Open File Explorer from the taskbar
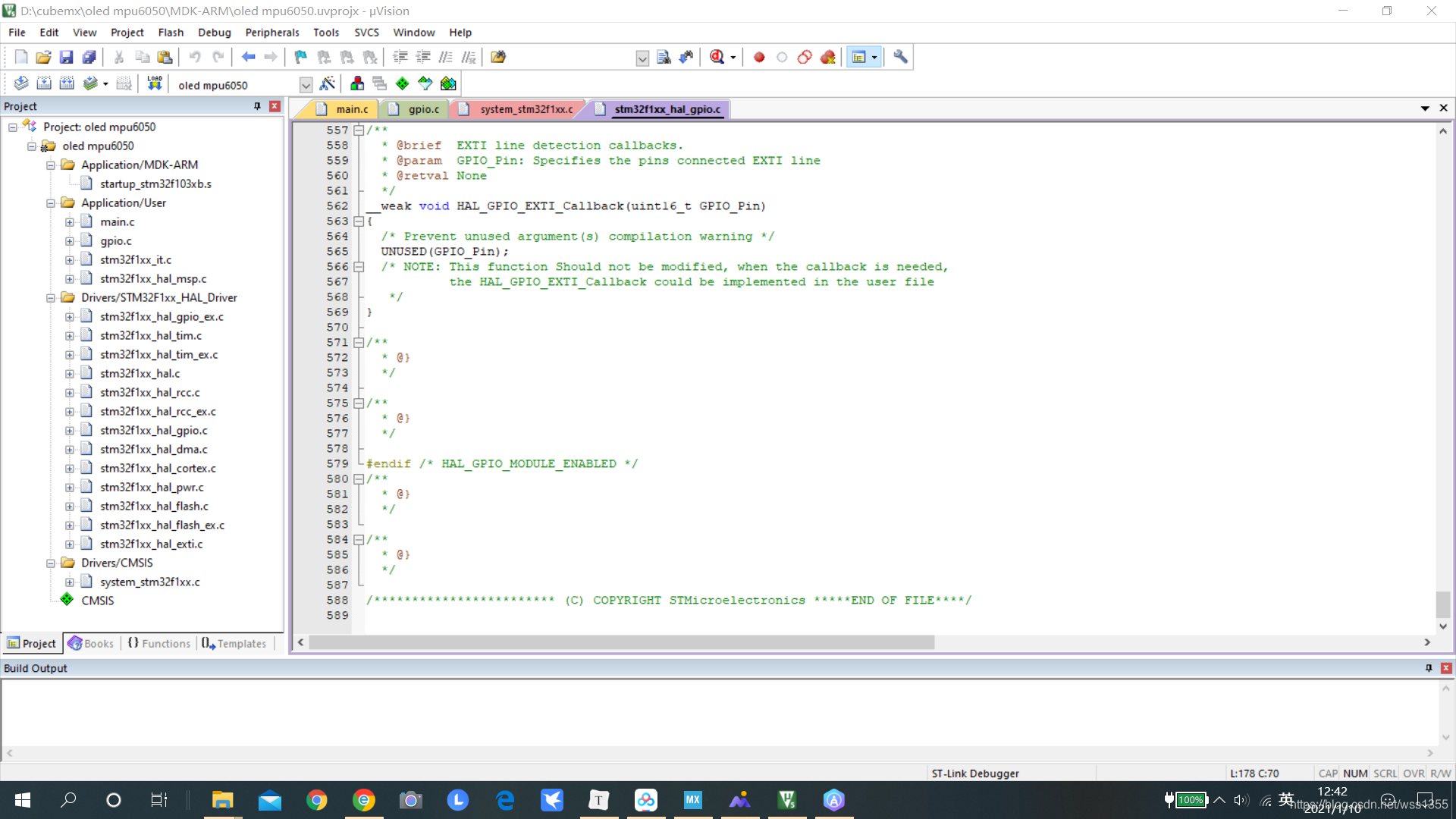This screenshot has height=819, width=1456. pos(222,800)
